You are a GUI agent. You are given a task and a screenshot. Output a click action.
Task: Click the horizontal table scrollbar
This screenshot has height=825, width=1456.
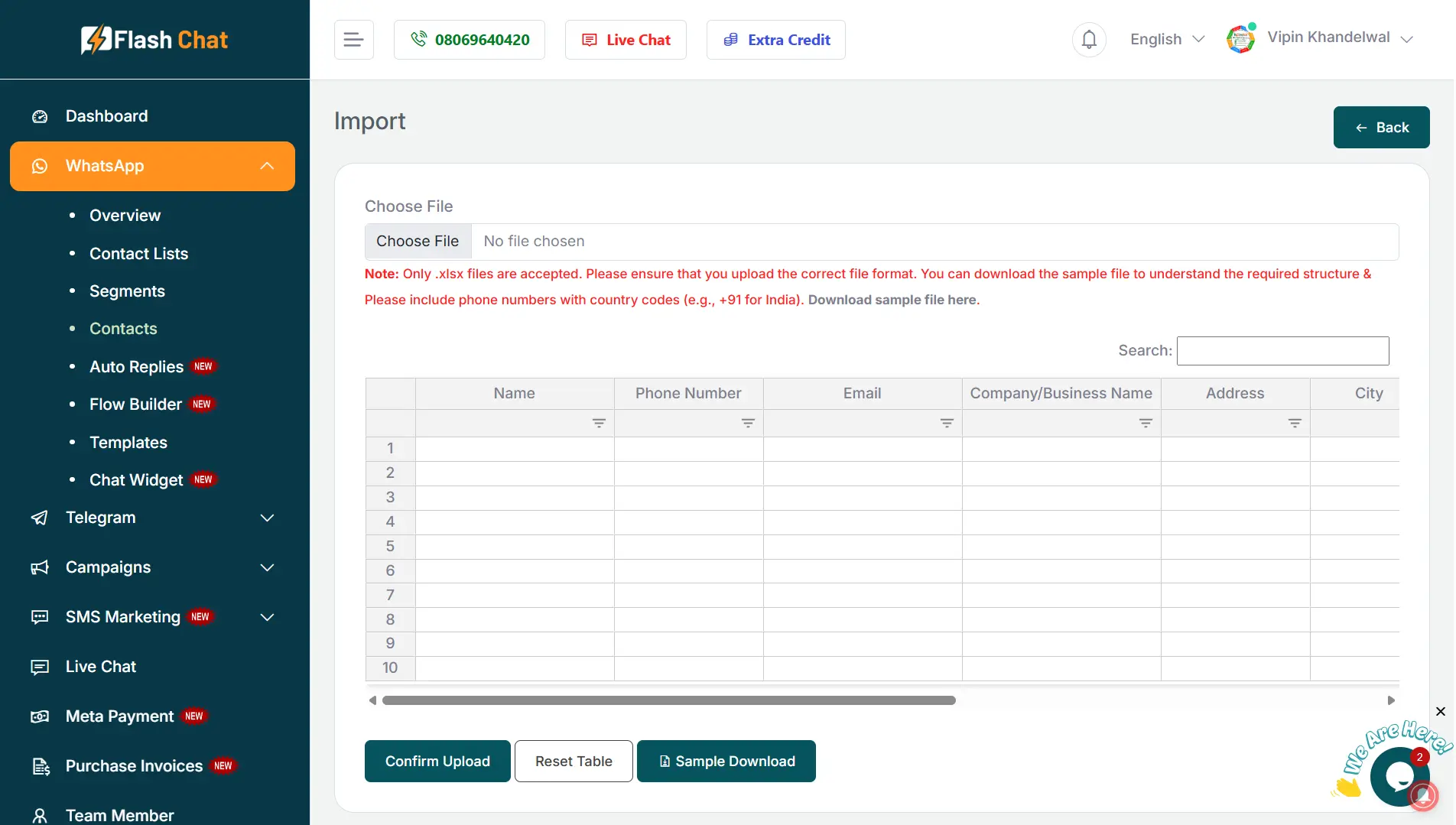tap(668, 700)
